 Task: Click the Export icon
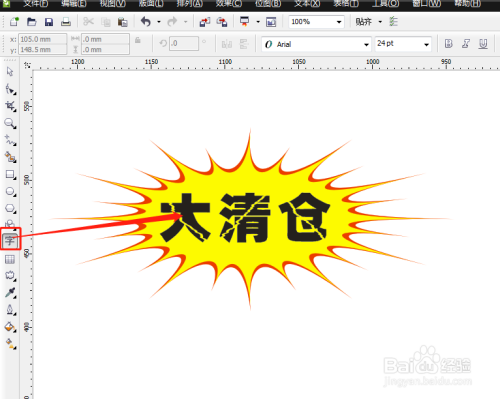(222, 22)
